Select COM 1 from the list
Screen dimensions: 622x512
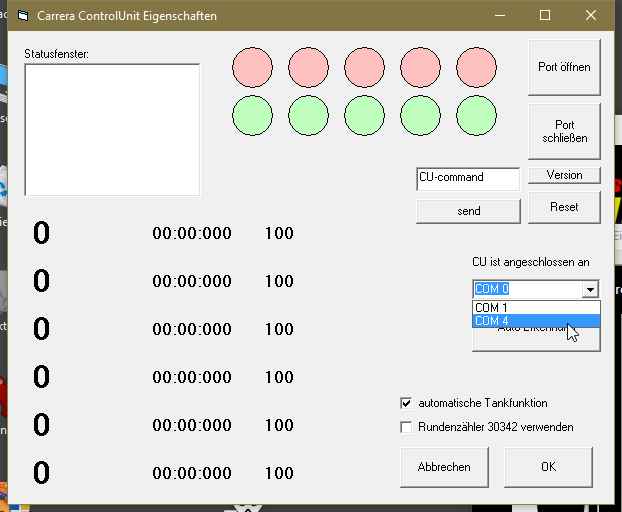[x=536, y=307]
